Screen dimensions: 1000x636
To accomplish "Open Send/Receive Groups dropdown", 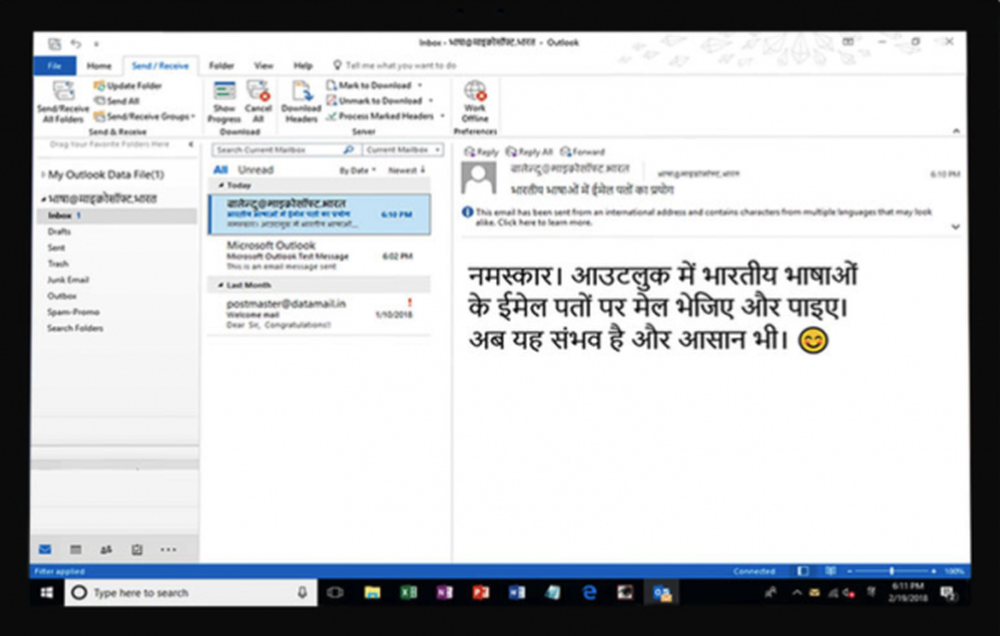I will click(145, 116).
